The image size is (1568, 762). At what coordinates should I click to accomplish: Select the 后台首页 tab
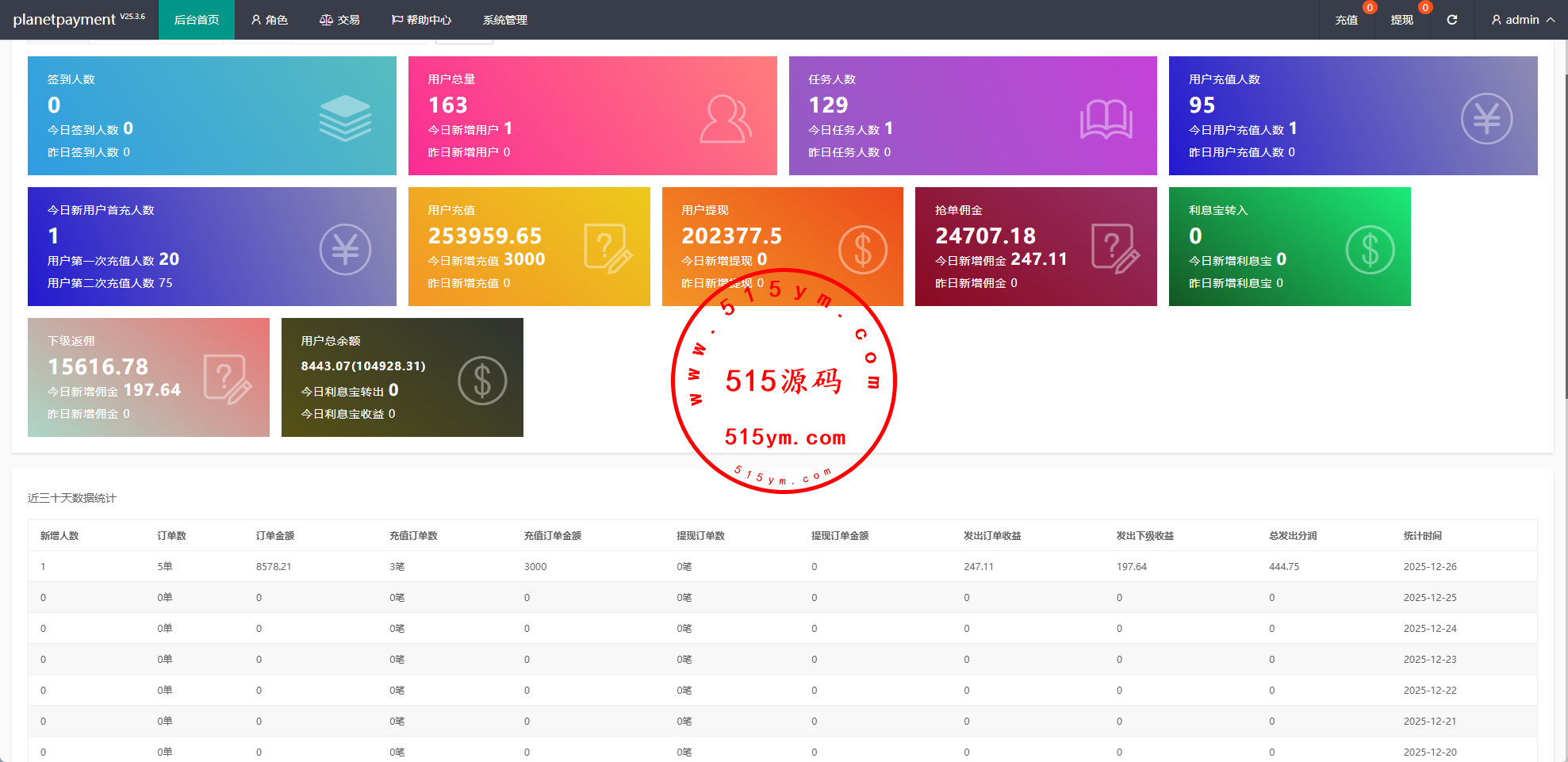click(197, 20)
